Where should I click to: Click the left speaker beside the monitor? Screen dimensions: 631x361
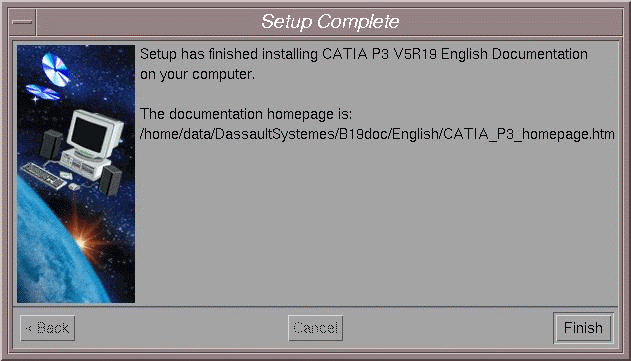51,144
